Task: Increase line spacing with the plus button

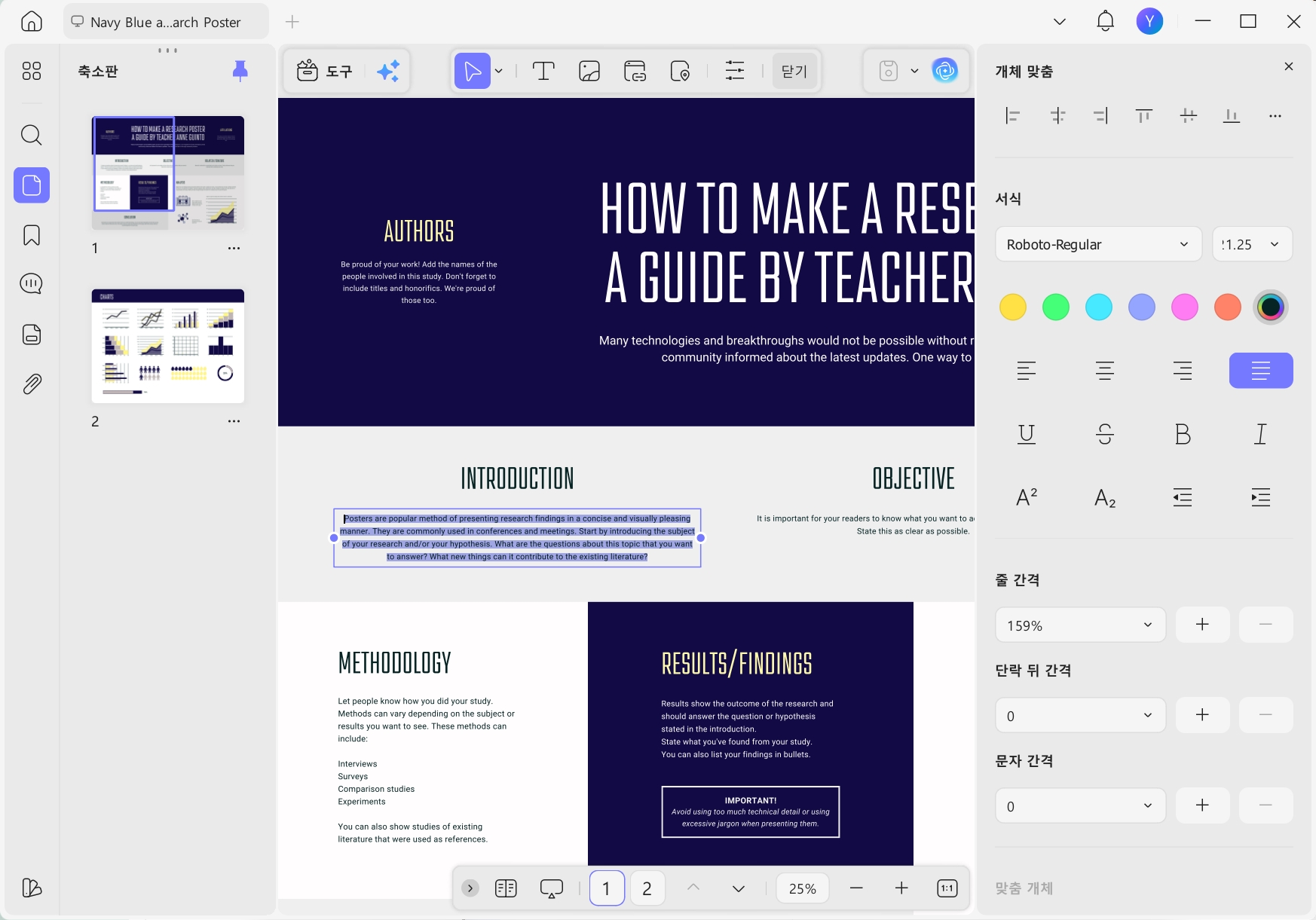Action: 1202,625
